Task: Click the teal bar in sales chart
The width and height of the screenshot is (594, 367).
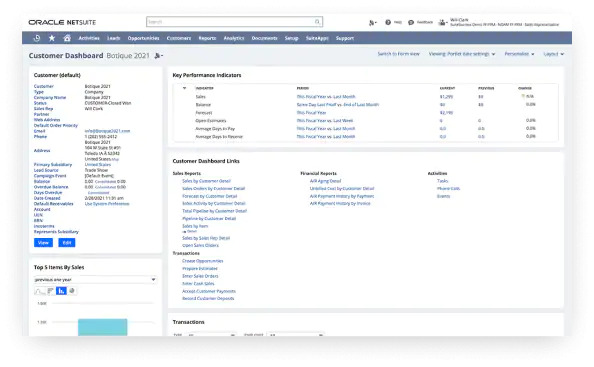Action: point(103,327)
